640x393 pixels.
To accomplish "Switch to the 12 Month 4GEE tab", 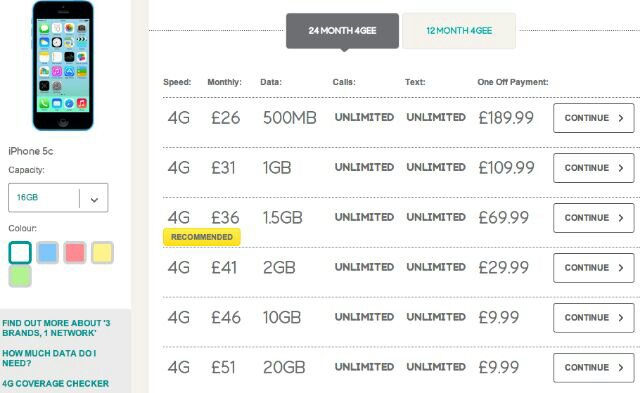I will click(459, 31).
